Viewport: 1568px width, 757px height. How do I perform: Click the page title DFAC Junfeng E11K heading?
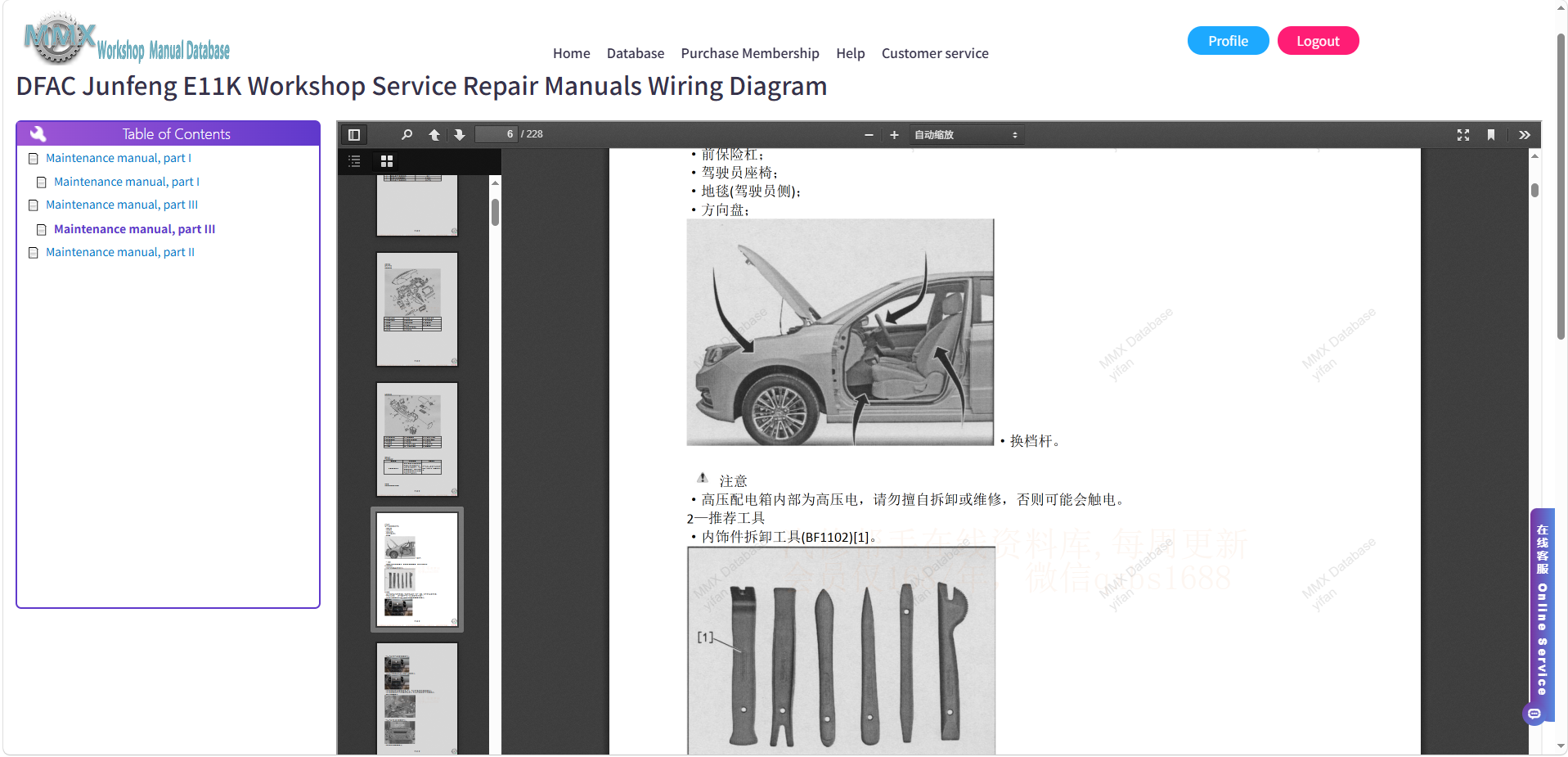point(421,86)
